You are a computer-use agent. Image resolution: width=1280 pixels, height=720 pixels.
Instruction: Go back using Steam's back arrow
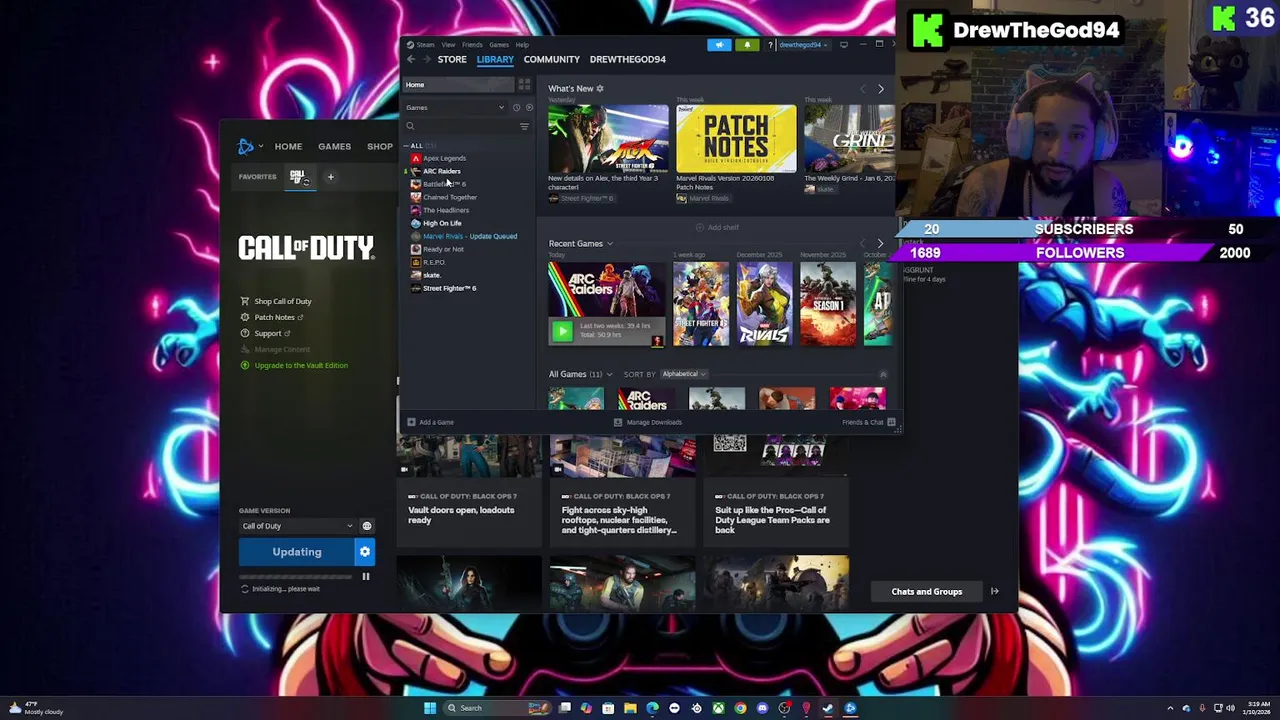click(x=411, y=59)
